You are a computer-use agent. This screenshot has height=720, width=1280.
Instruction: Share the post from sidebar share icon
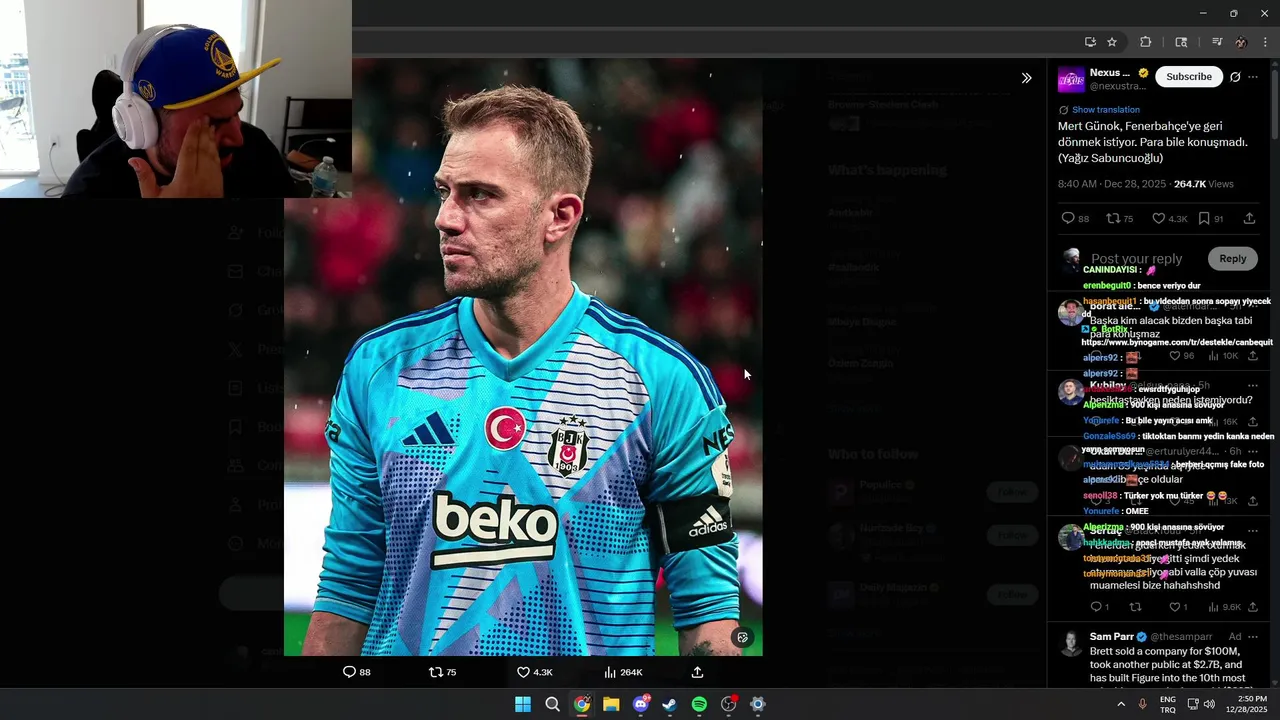click(1249, 218)
